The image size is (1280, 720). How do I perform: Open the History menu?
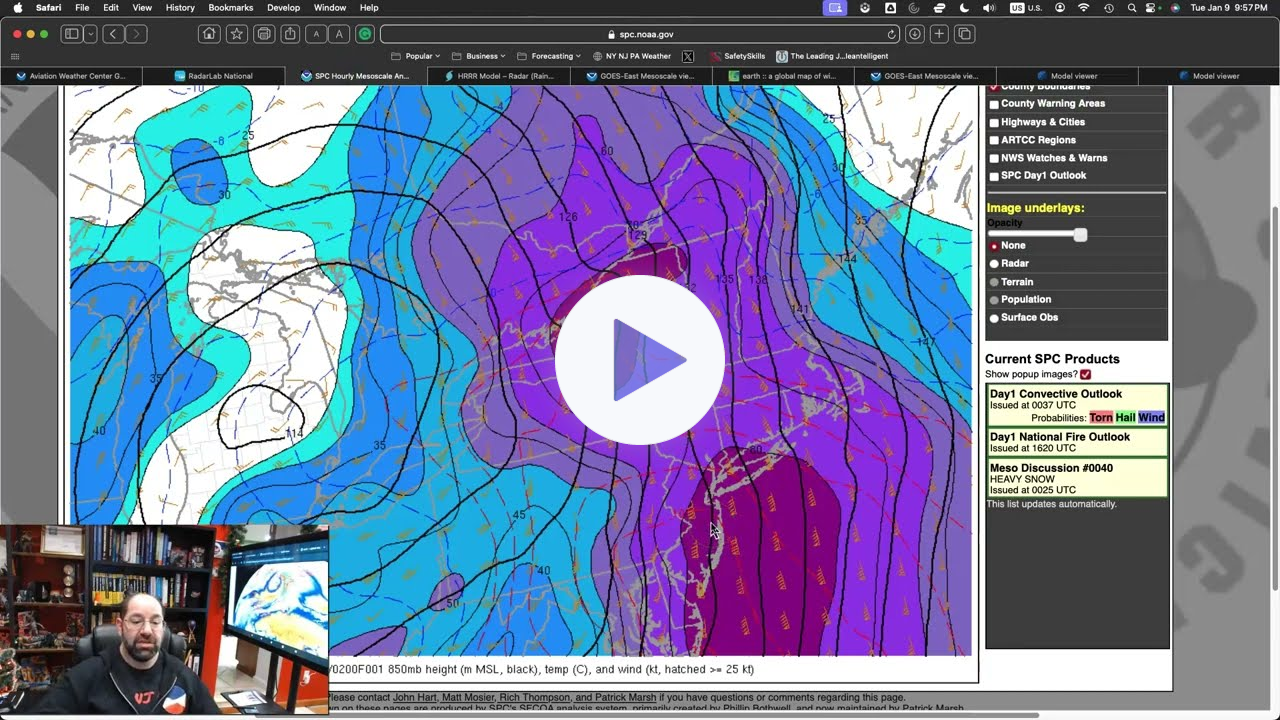pyautogui.click(x=179, y=7)
